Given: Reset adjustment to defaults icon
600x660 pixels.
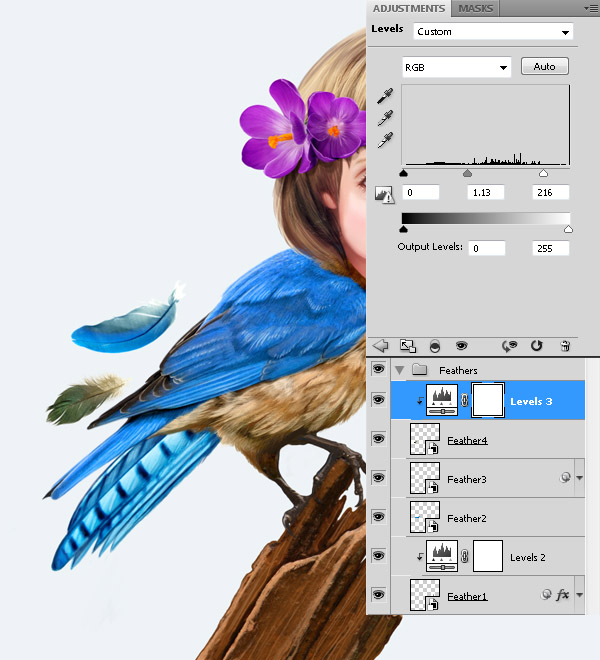Looking at the screenshot, I should (x=536, y=346).
